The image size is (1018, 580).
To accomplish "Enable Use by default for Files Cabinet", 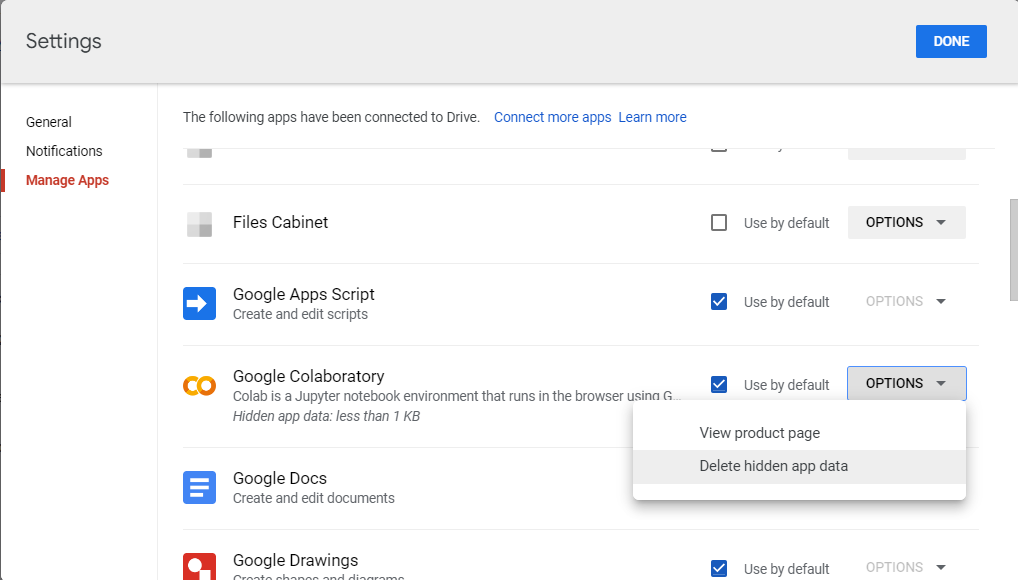I will (x=719, y=222).
